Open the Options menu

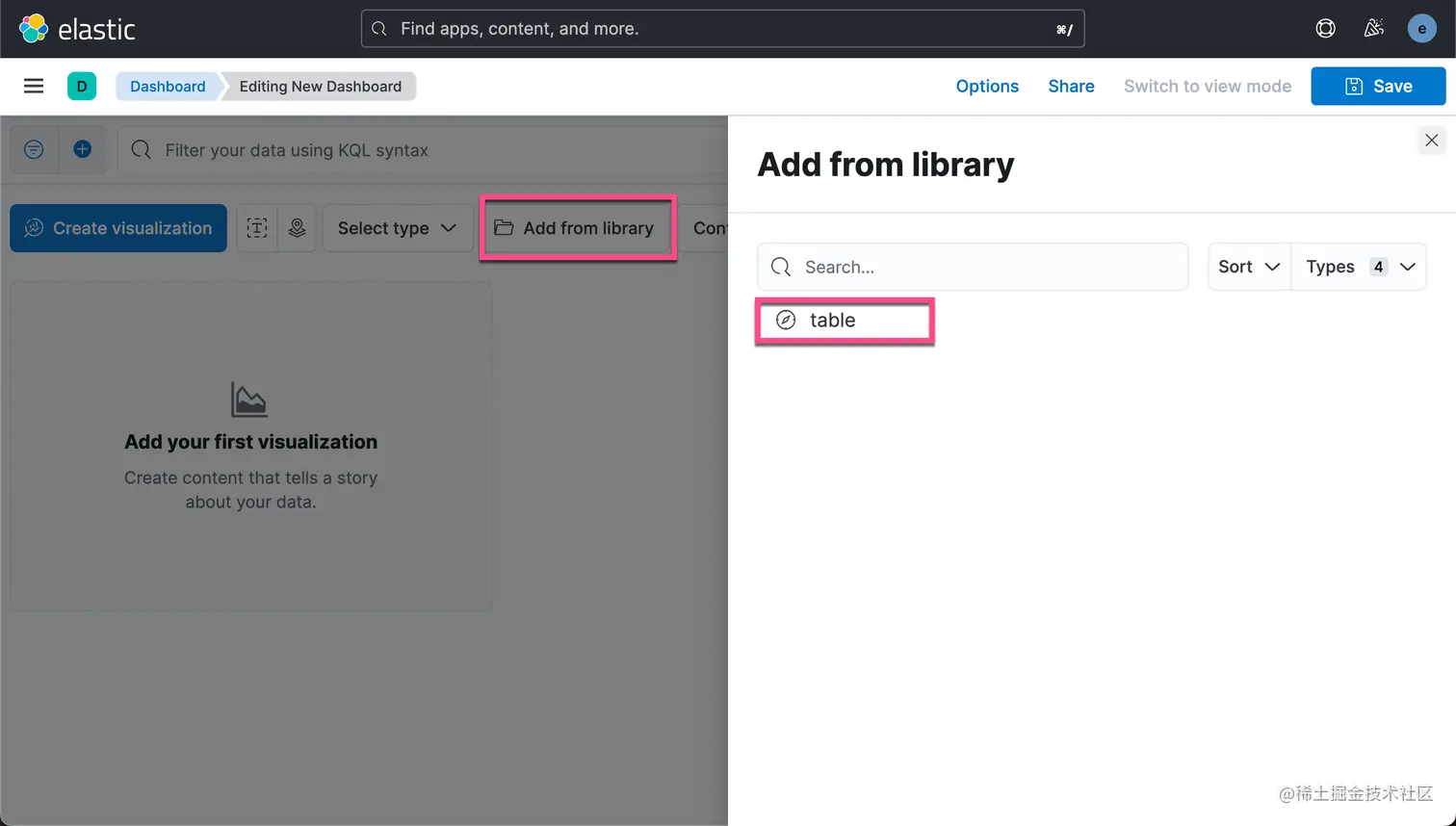[x=987, y=86]
